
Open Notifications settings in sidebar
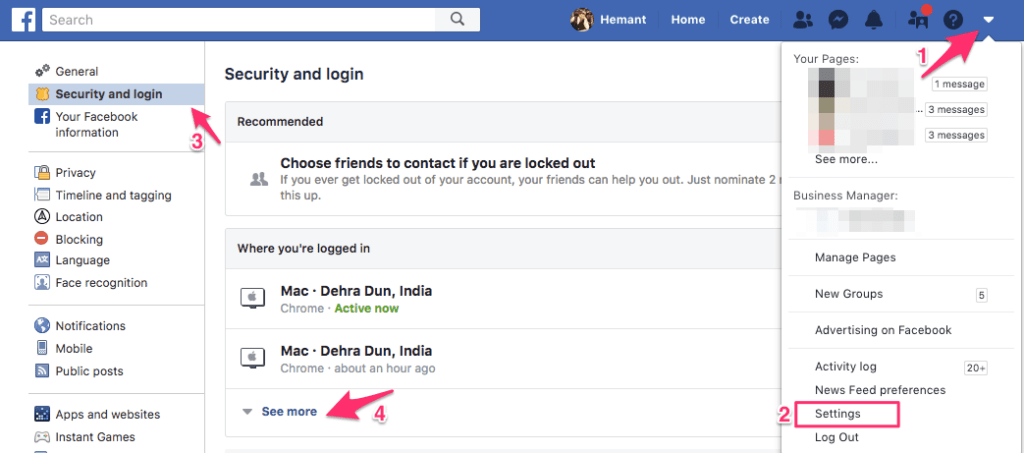click(x=90, y=326)
